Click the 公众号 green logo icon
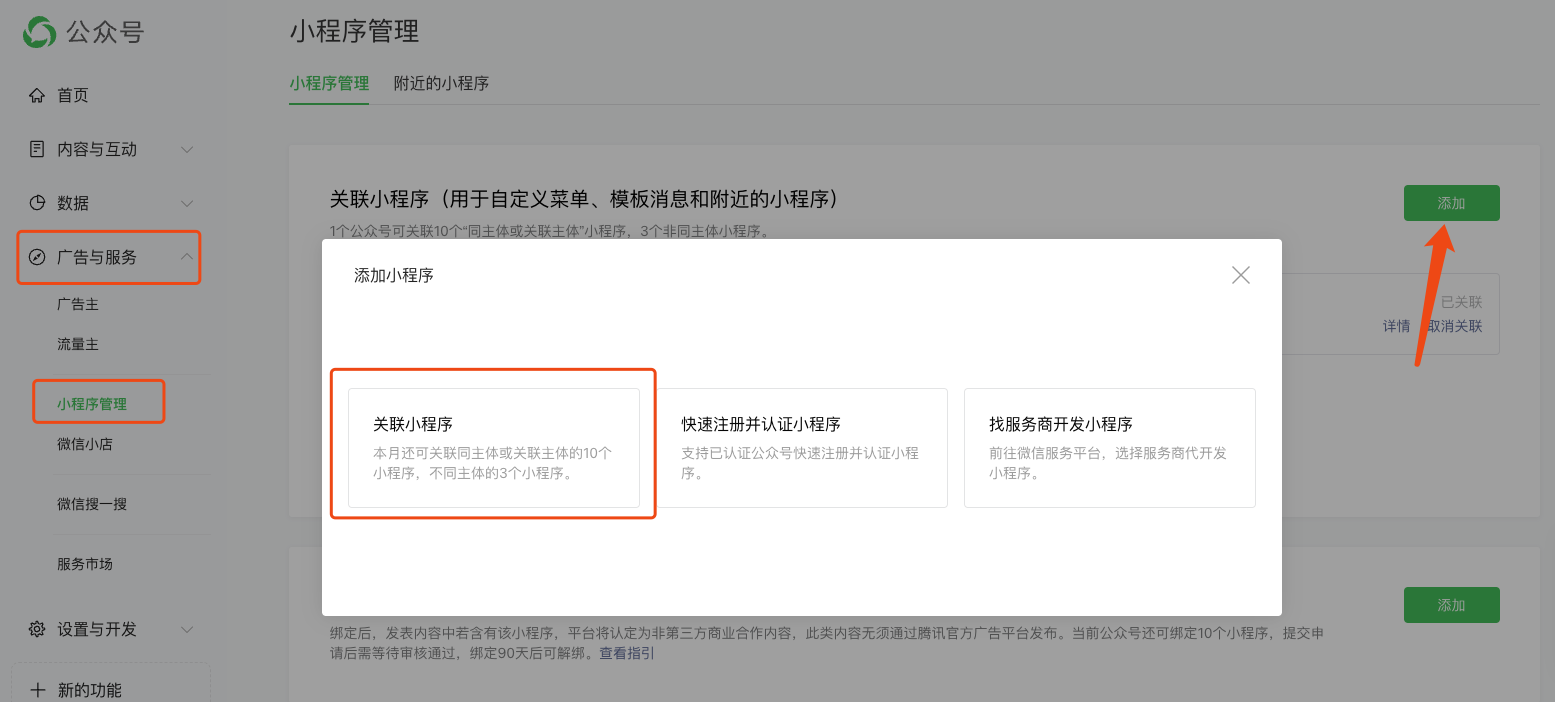 pos(40,31)
